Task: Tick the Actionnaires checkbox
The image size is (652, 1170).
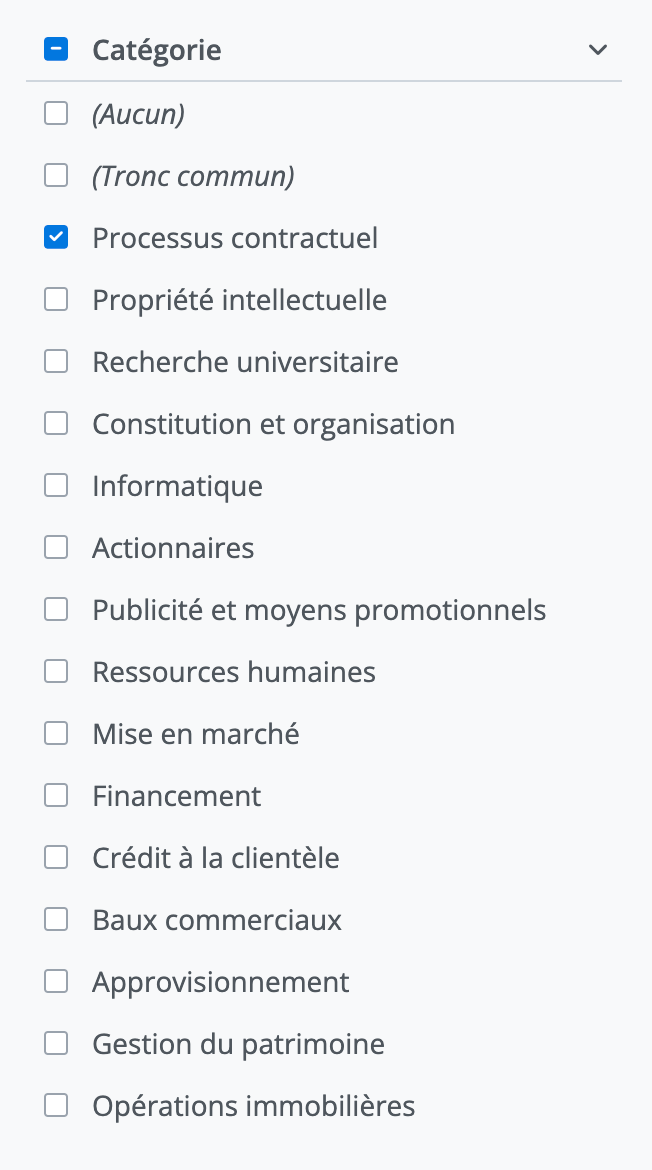Action: 56,548
